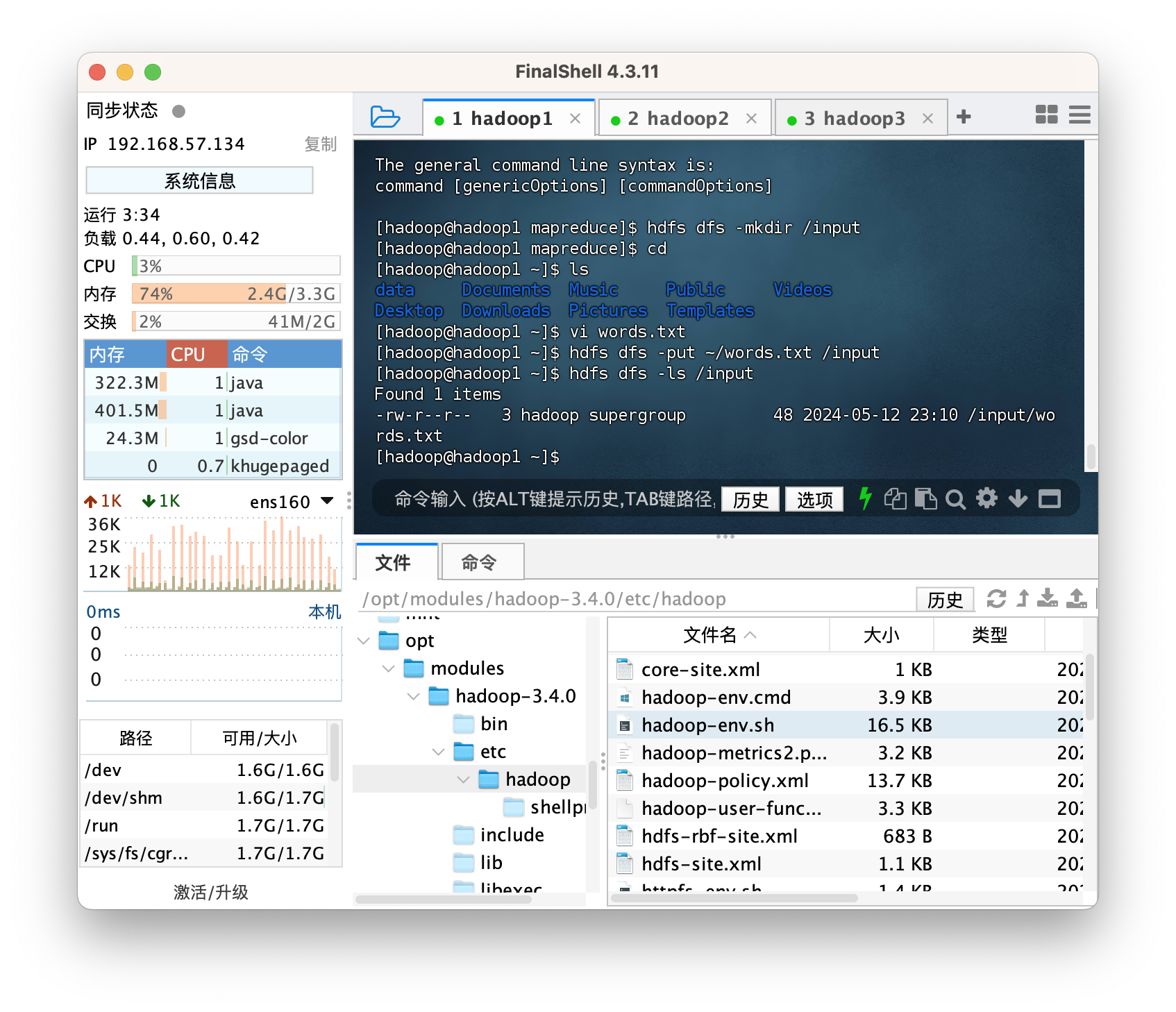Download selected file icon

[1048, 598]
